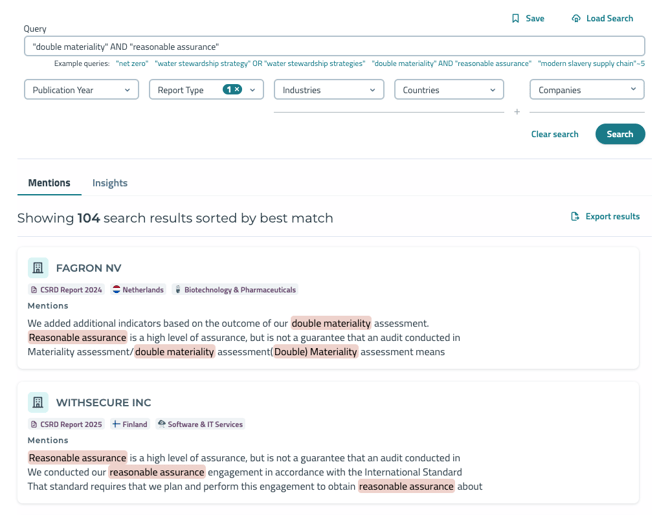This screenshot has height=515, width=670.
Task: Select the Mentions tab
Action: coord(49,183)
